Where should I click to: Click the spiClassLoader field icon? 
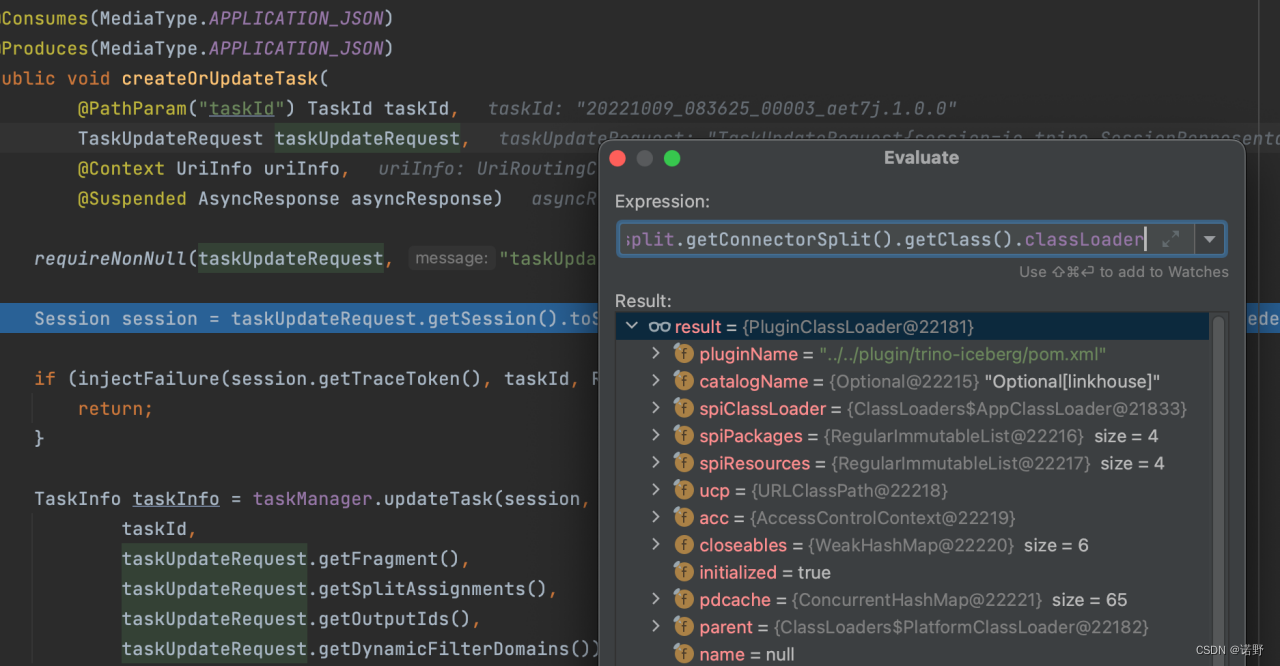point(683,408)
